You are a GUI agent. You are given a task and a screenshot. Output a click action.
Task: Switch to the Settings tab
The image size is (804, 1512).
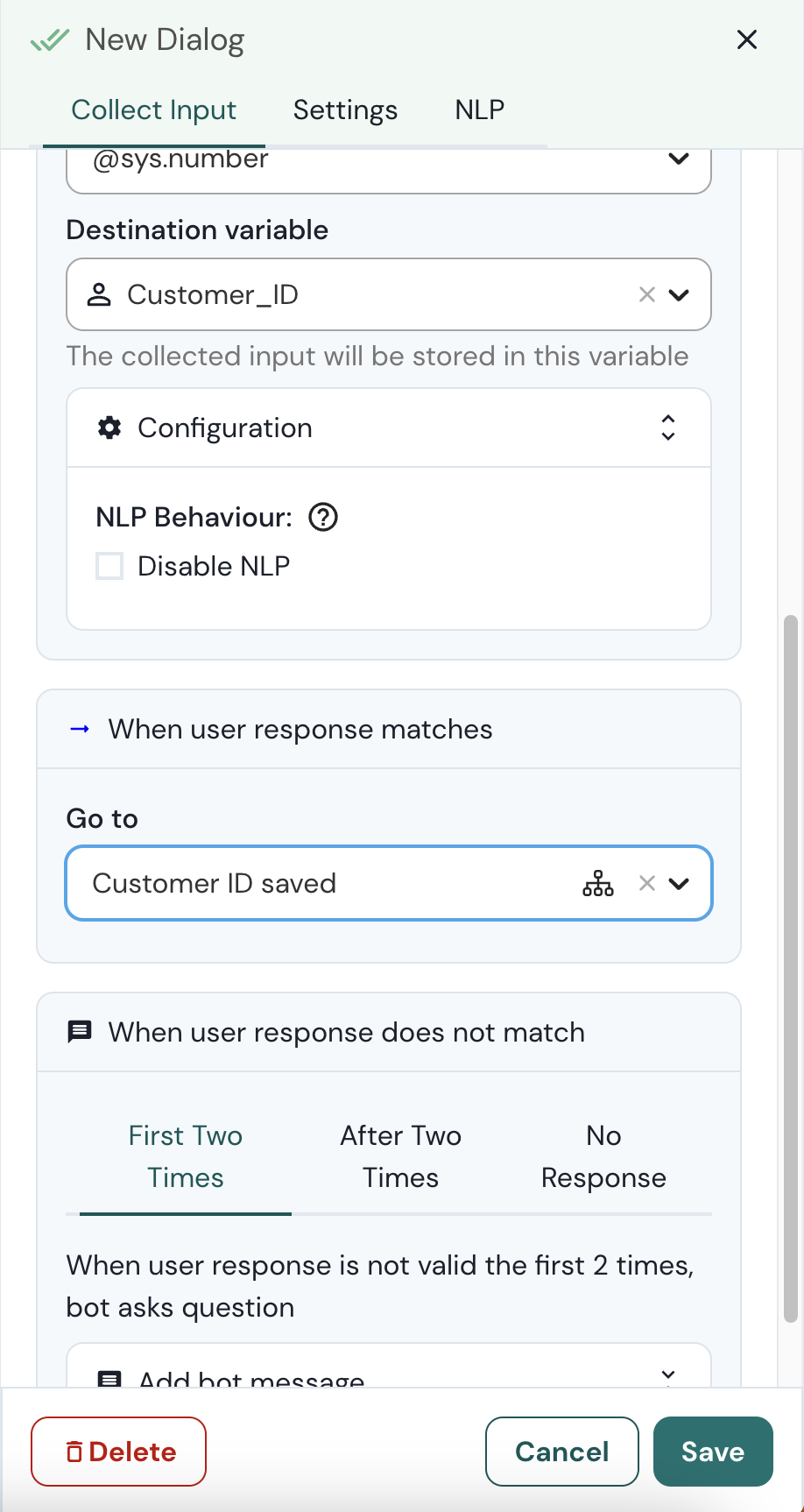(345, 110)
